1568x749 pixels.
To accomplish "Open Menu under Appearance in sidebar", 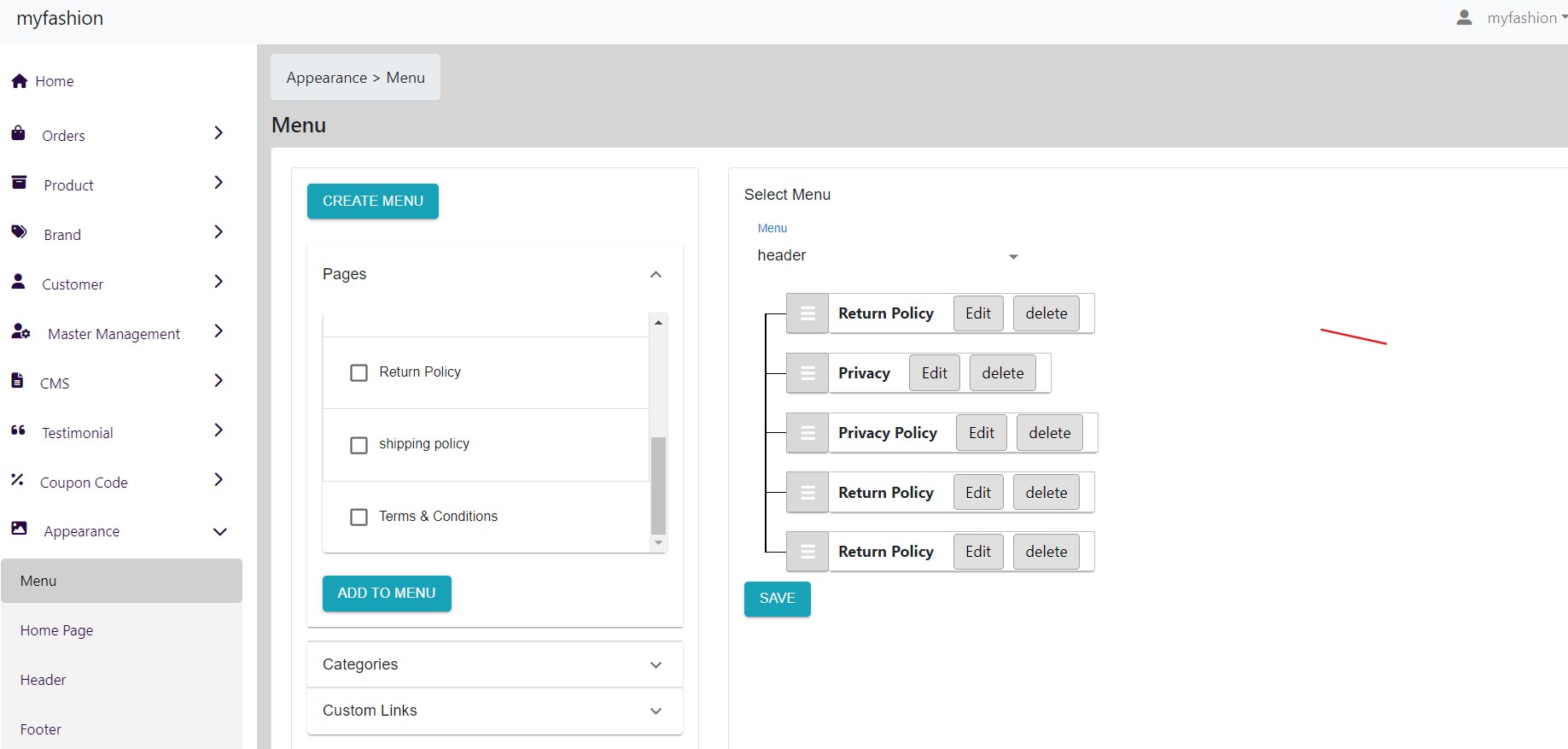I will (122, 581).
